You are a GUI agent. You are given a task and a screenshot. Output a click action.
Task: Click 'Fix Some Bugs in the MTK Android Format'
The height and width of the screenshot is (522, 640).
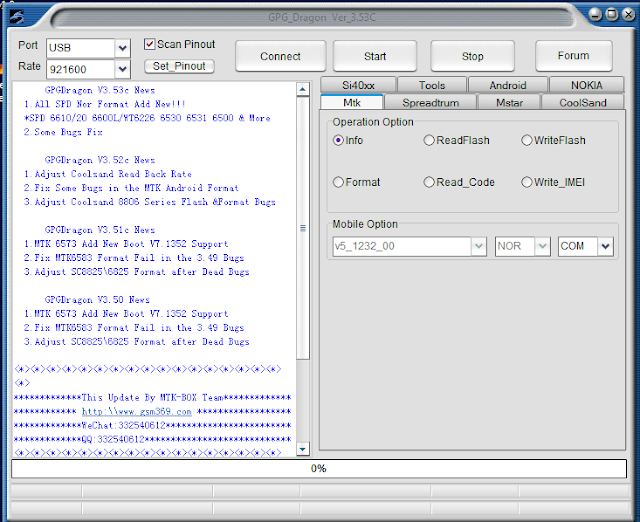(131, 188)
